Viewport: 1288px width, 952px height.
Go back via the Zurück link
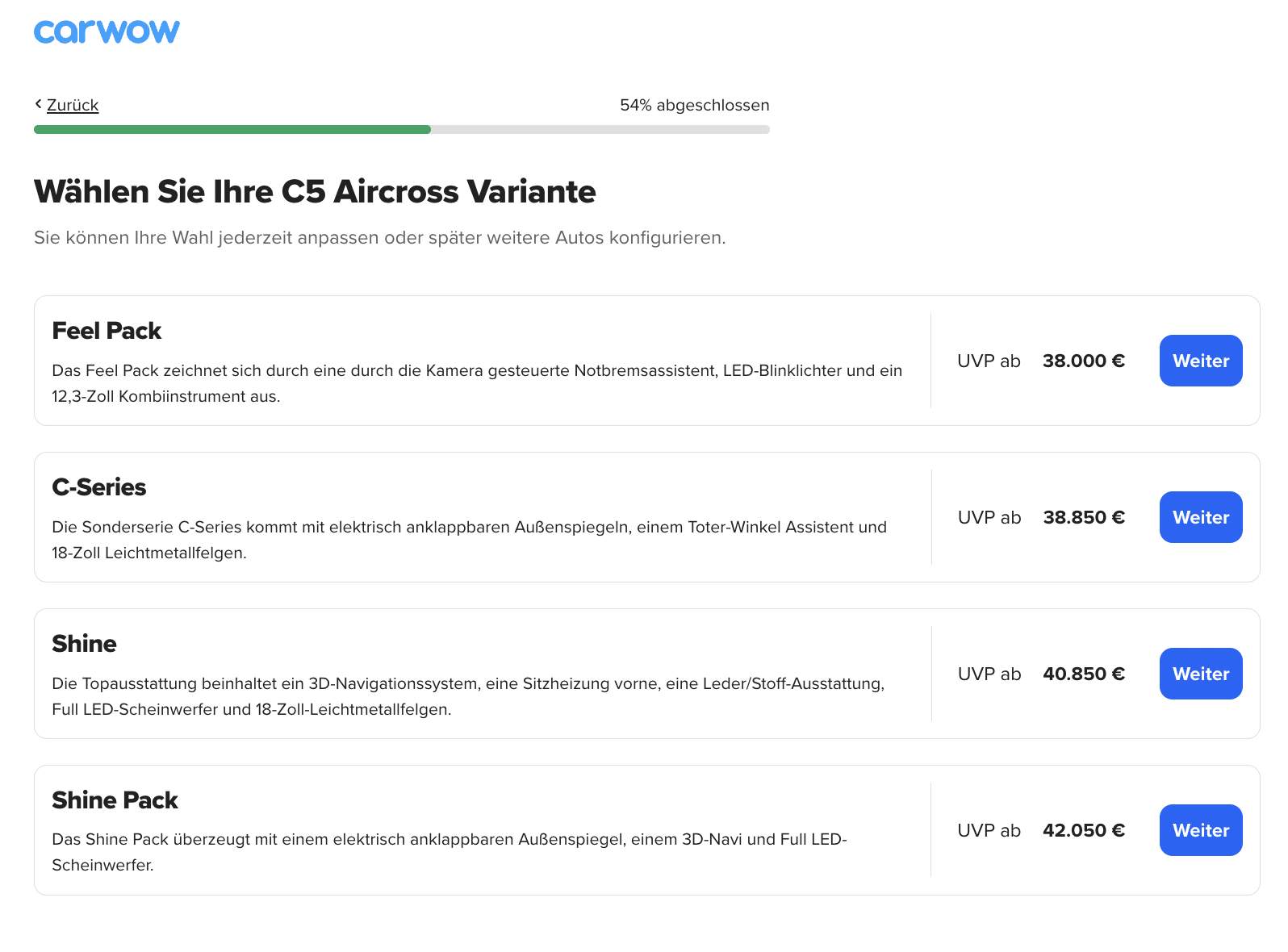[73, 105]
